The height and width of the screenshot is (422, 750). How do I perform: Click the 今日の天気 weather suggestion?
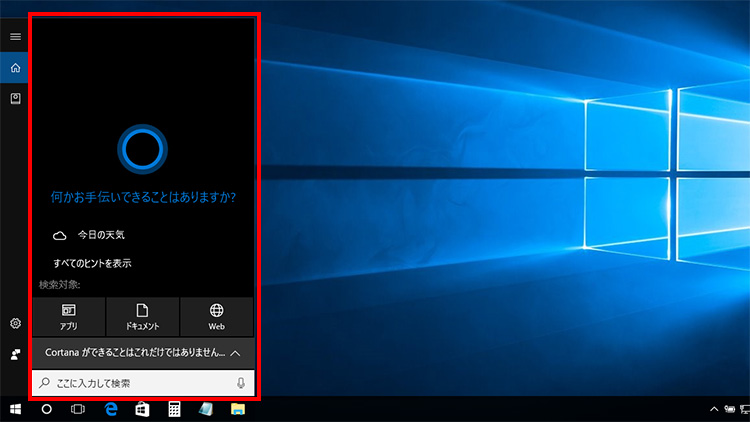tap(100, 234)
